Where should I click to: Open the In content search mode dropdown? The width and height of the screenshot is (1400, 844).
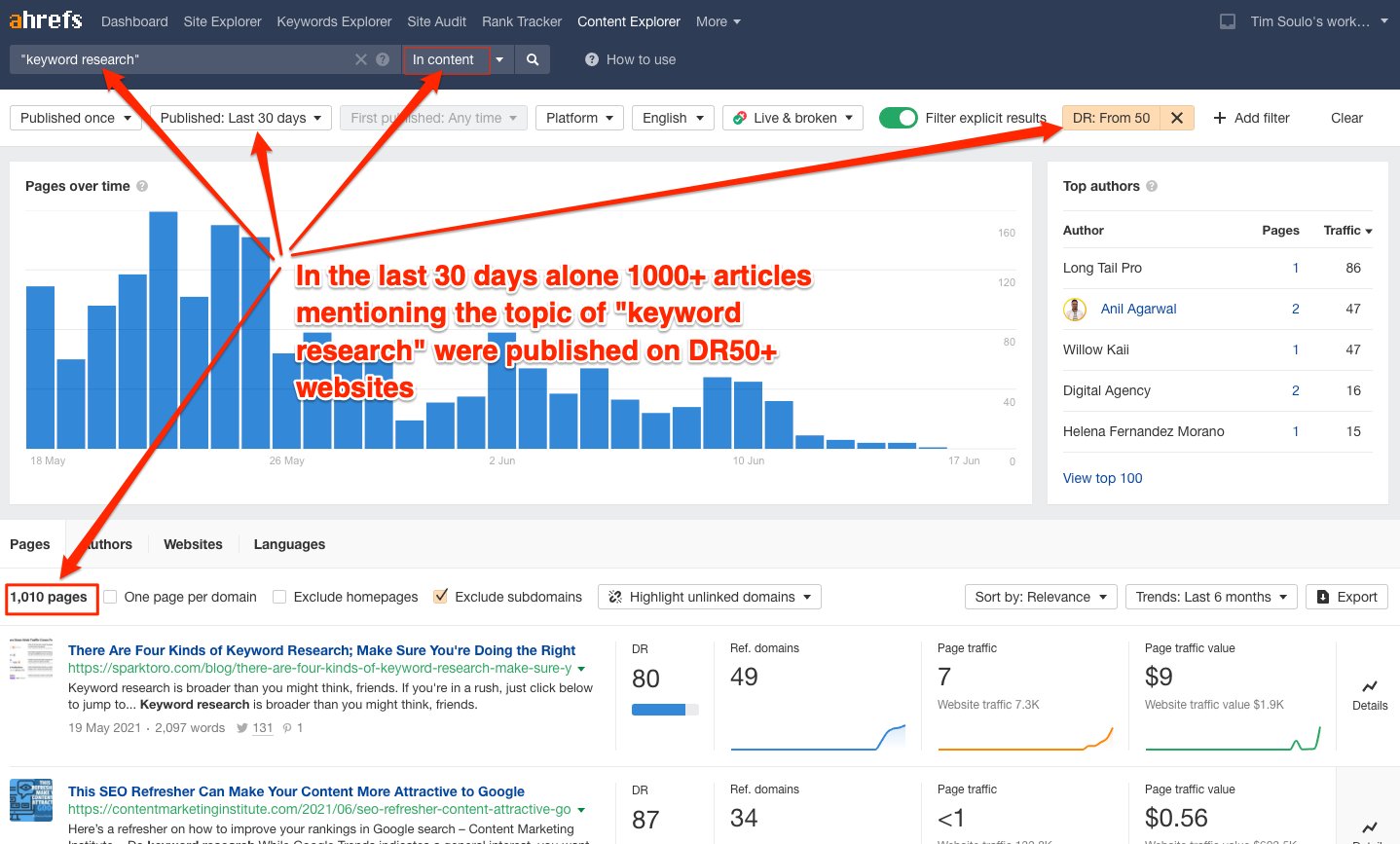coord(458,59)
